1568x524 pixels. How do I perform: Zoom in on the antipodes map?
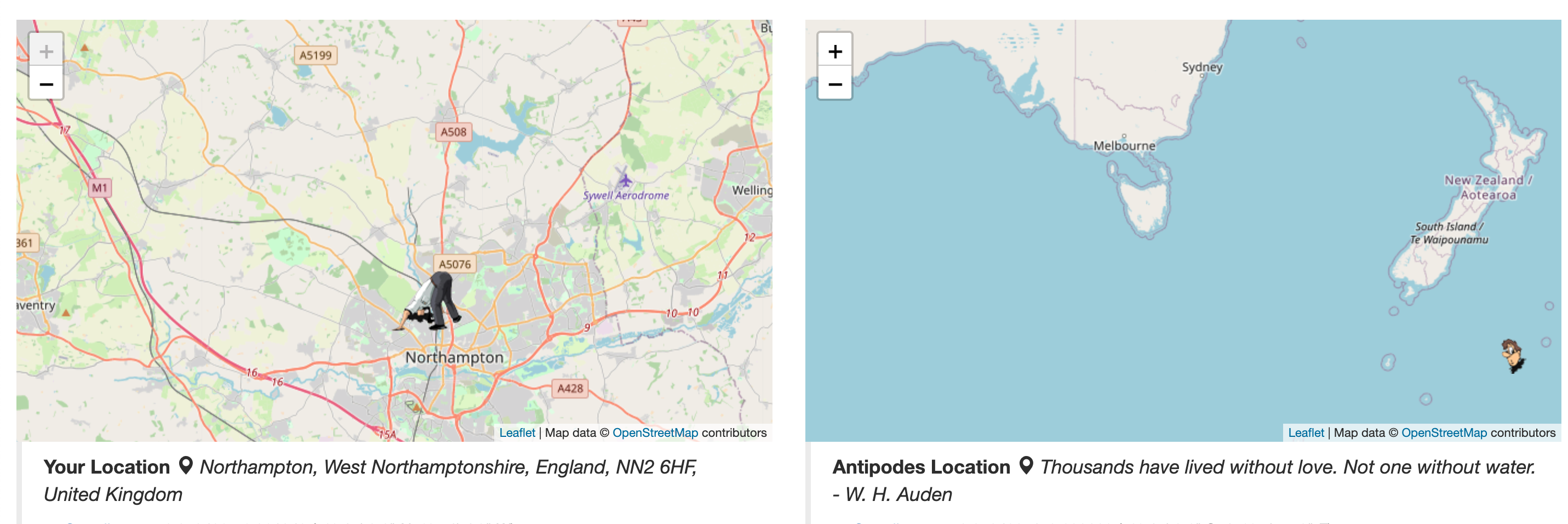(x=834, y=51)
